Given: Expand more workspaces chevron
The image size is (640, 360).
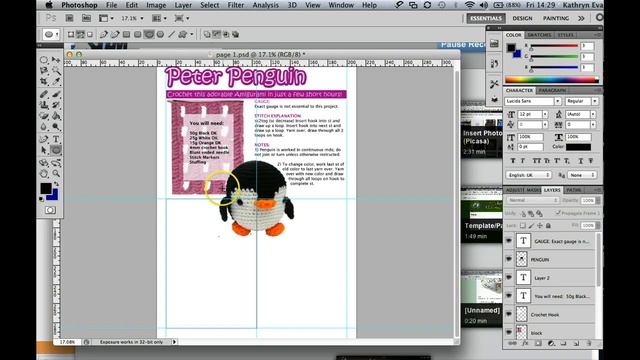Looking at the screenshot, I should tap(581, 18).
